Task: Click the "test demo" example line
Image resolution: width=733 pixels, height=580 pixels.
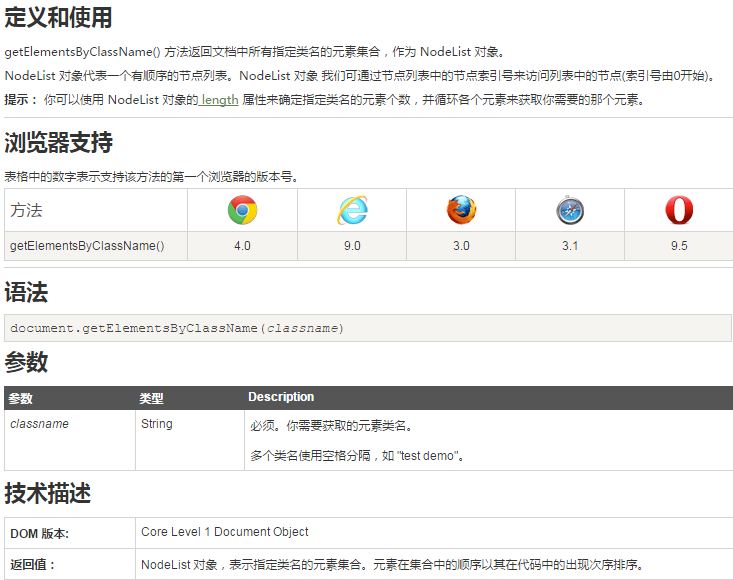Action: (x=358, y=456)
